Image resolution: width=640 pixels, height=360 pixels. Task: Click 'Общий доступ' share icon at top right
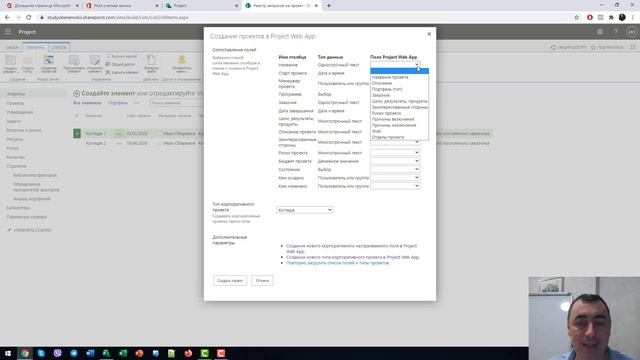(568, 47)
